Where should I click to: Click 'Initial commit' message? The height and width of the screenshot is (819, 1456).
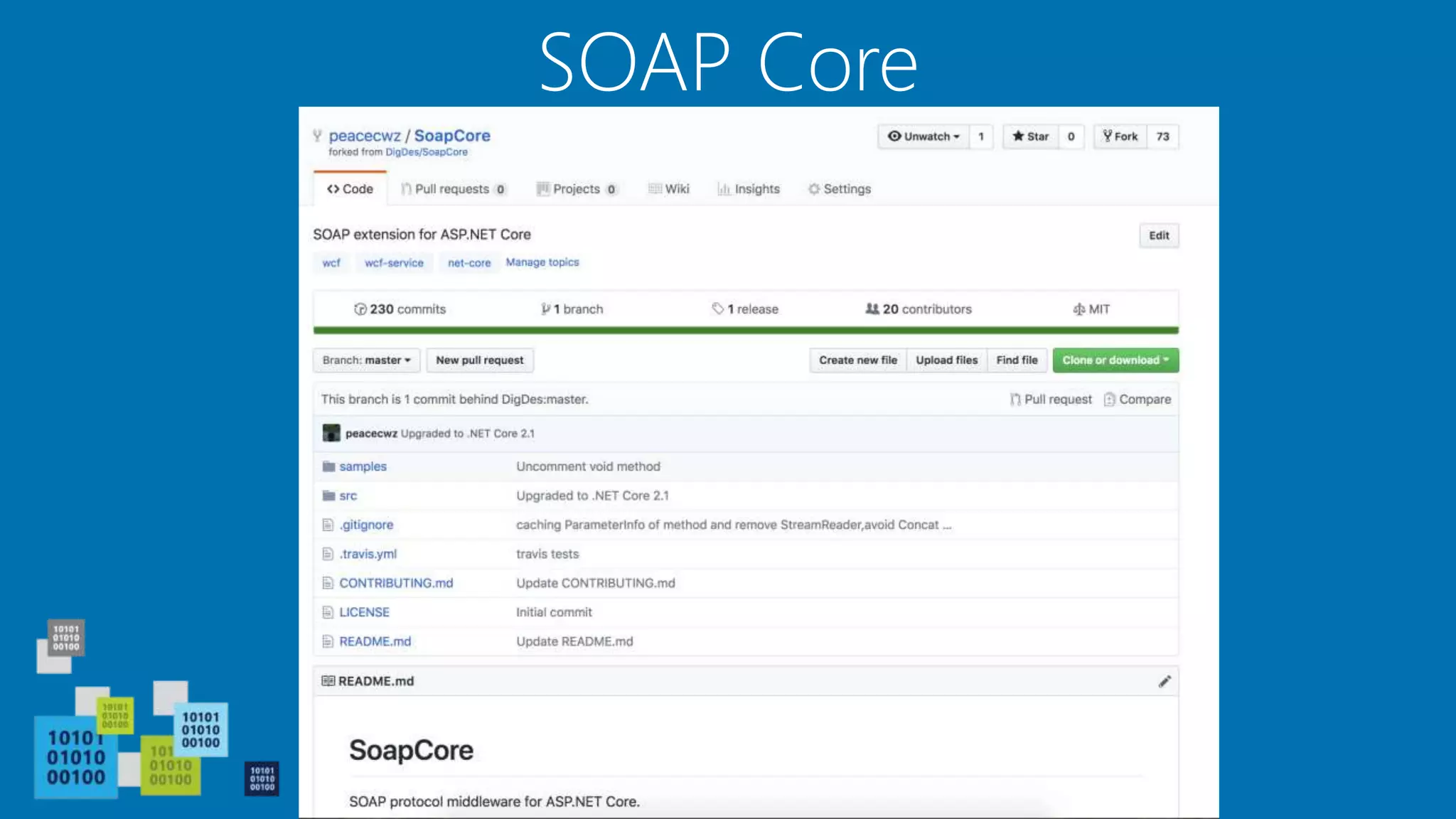pyautogui.click(x=554, y=612)
